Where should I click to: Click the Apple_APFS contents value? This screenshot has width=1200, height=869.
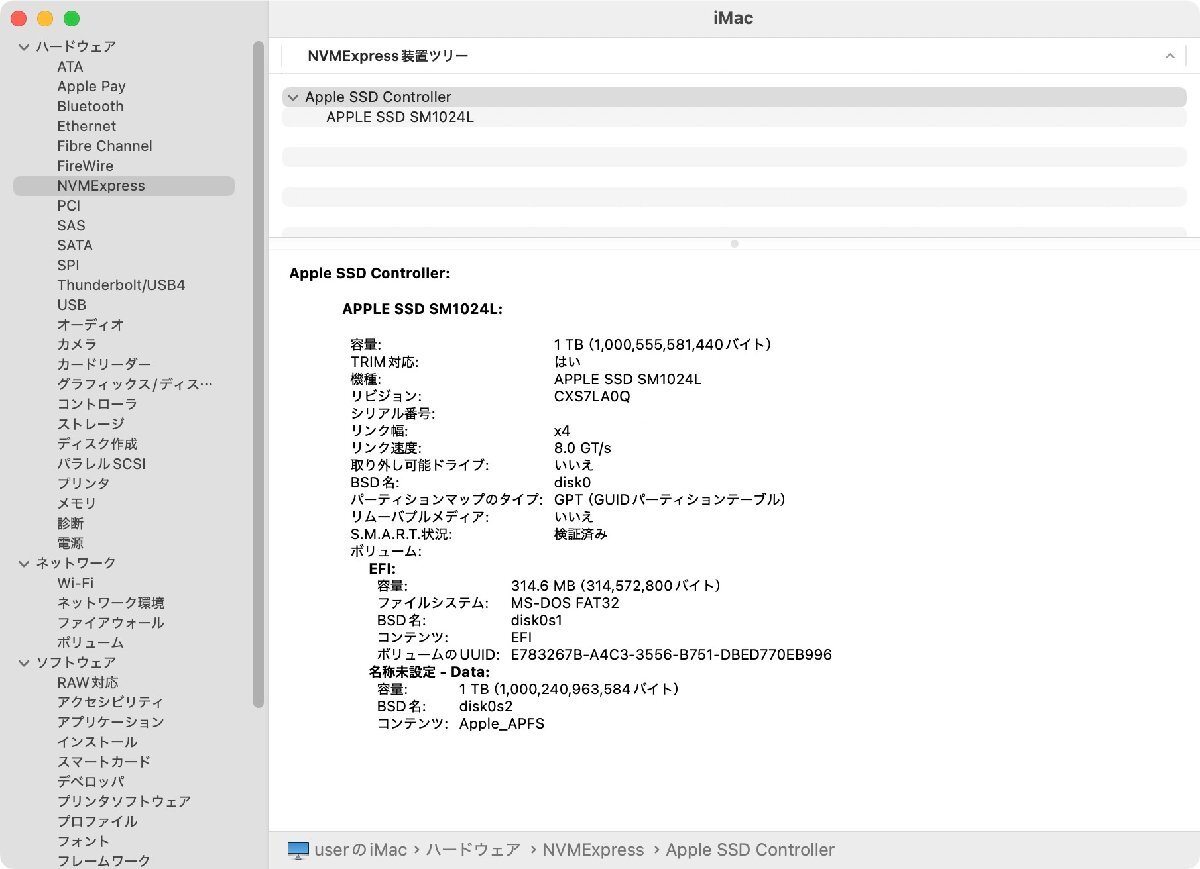pyautogui.click(x=502, y=723)
